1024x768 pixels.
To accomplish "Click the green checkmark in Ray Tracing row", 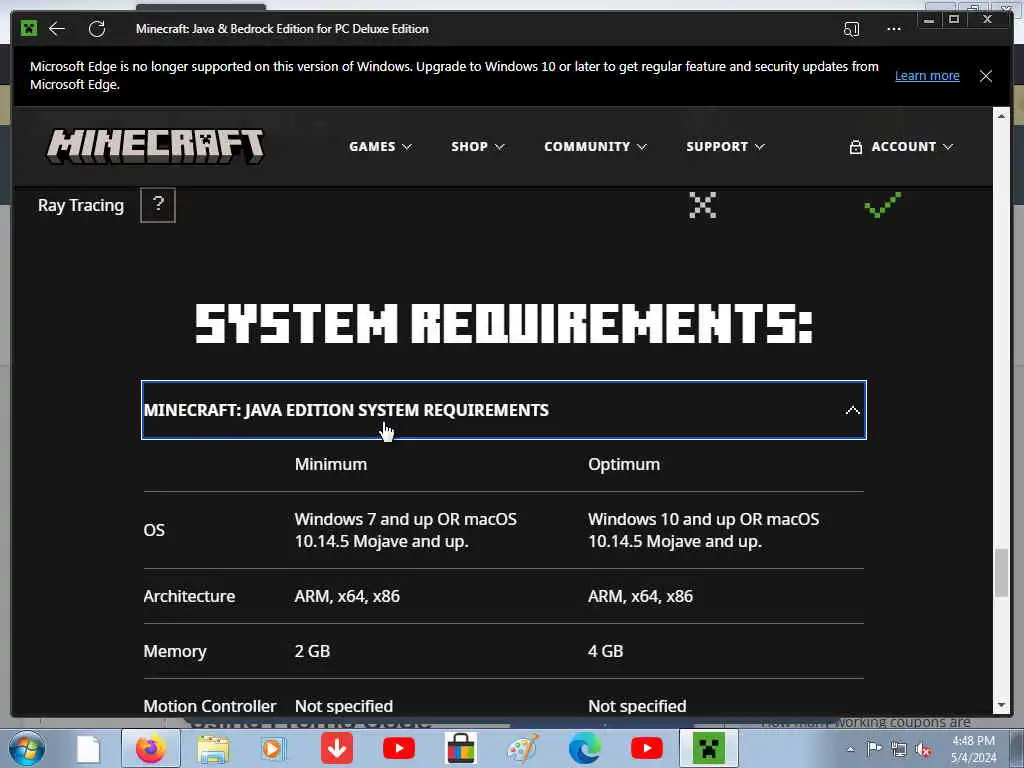I will pos(882,204).
